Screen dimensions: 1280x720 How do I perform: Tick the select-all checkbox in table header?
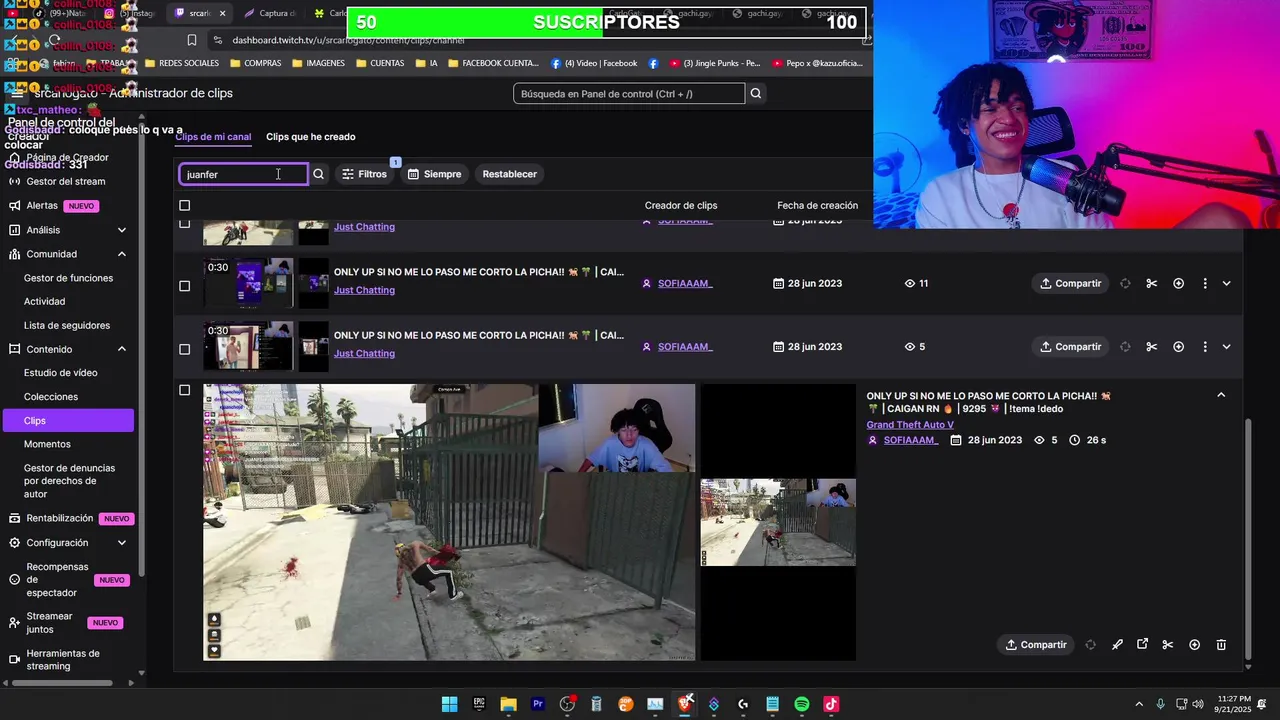click(184, 205)
